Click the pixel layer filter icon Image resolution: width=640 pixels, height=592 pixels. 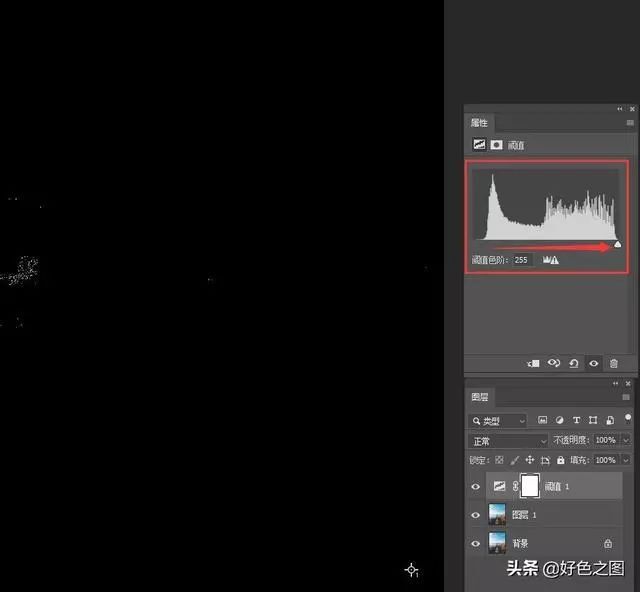tap(542, 420)
